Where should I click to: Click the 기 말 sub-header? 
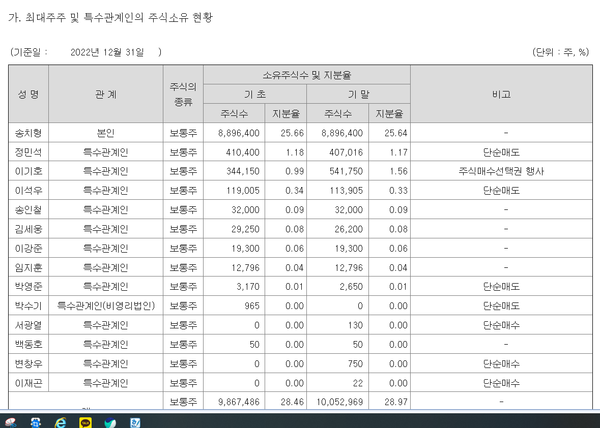(359, 94)
